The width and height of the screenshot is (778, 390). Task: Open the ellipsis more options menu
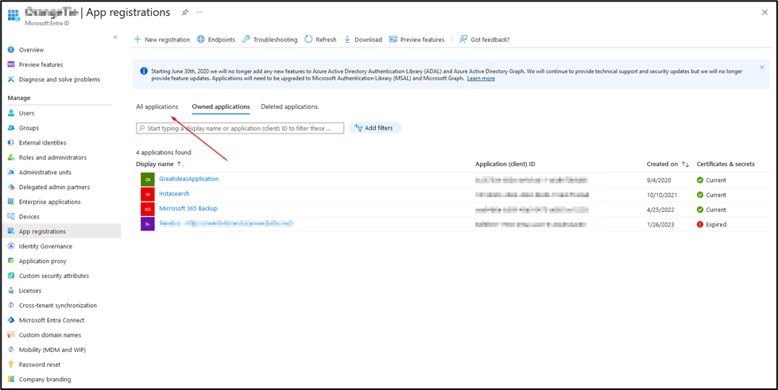click(200, 12)
